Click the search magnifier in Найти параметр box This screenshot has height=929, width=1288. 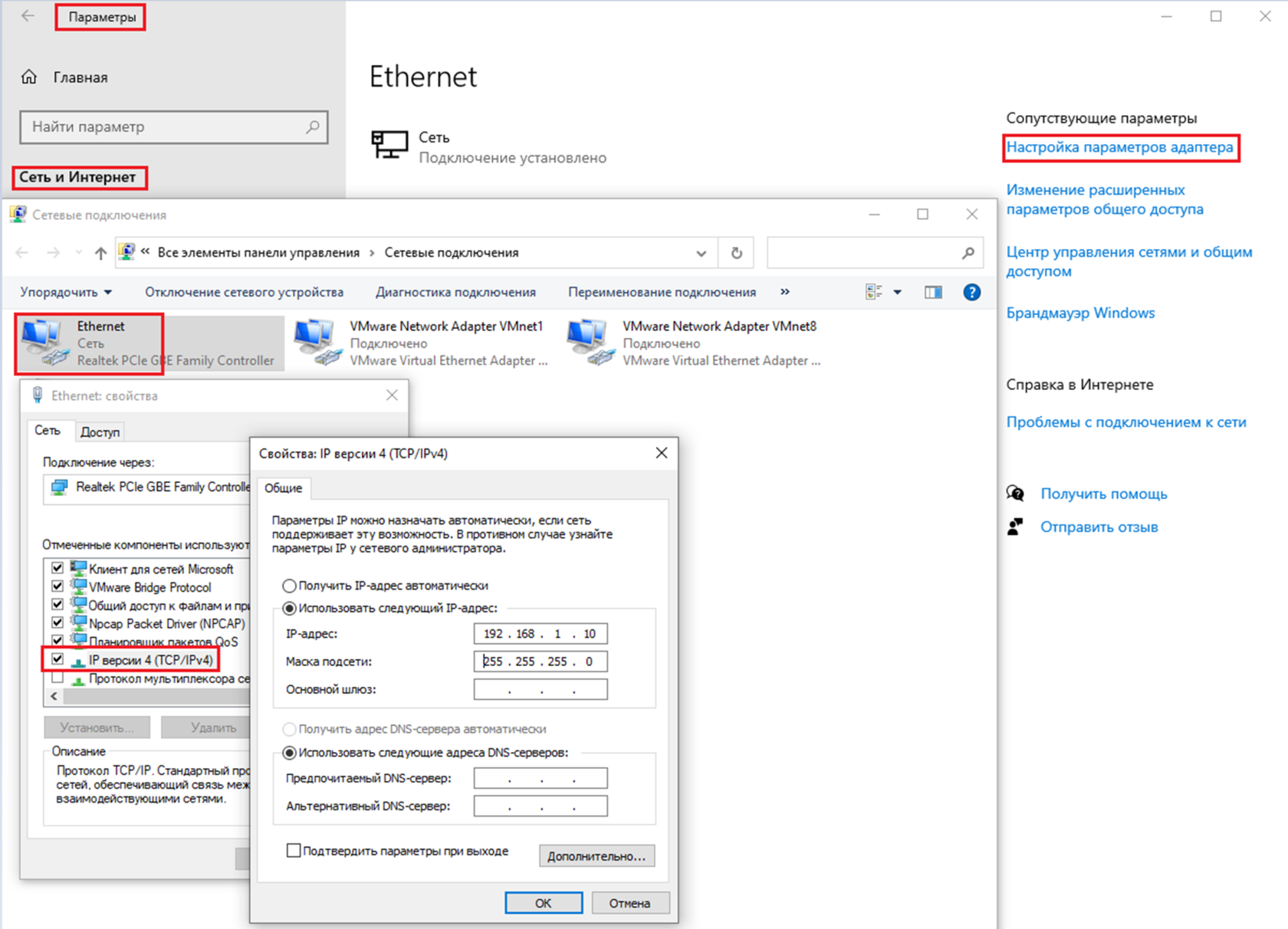pos(312,127)
